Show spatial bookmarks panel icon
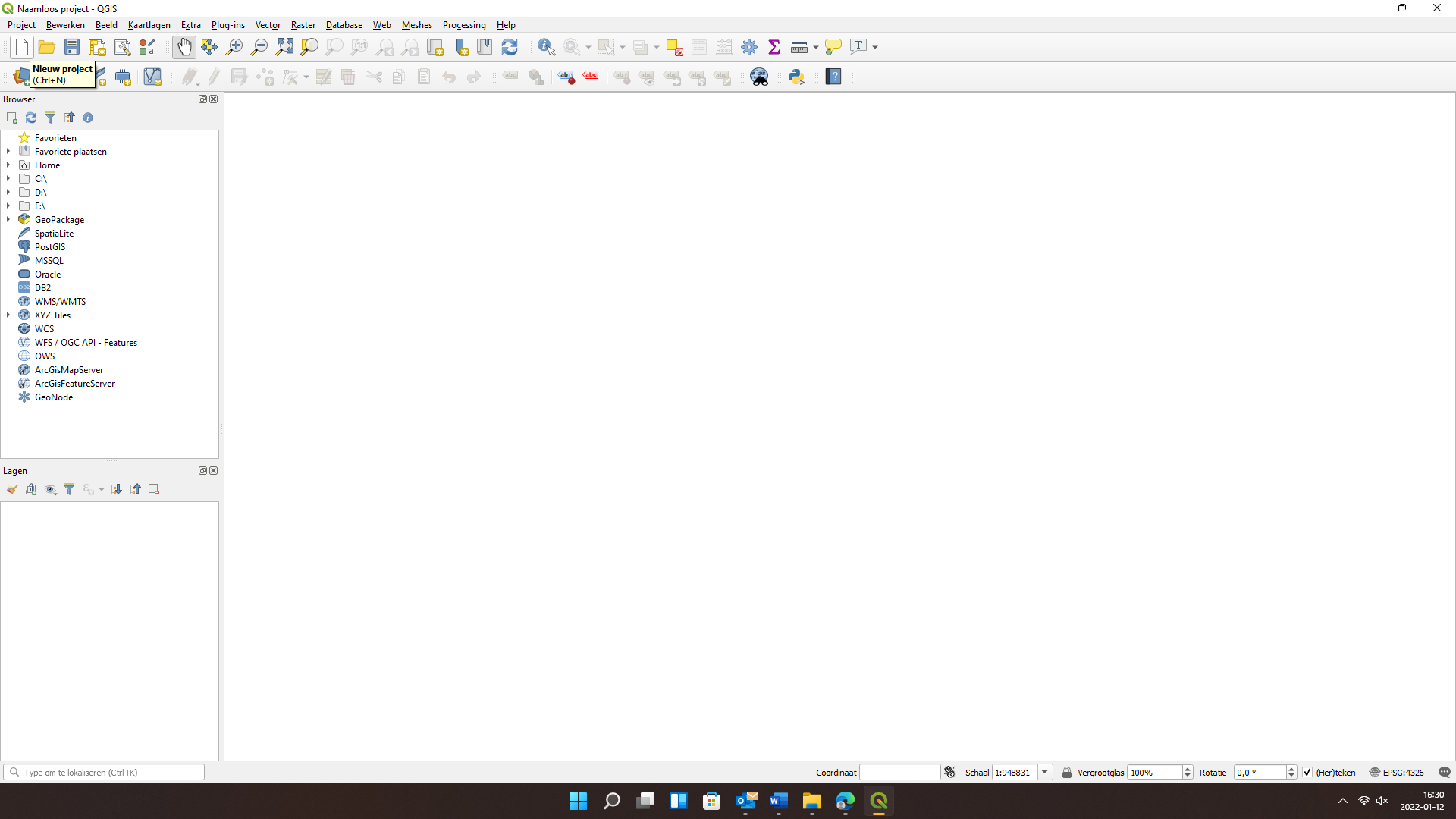This screenshot has height=819, width=1456. pyautogui.click(x=485, y=47)
